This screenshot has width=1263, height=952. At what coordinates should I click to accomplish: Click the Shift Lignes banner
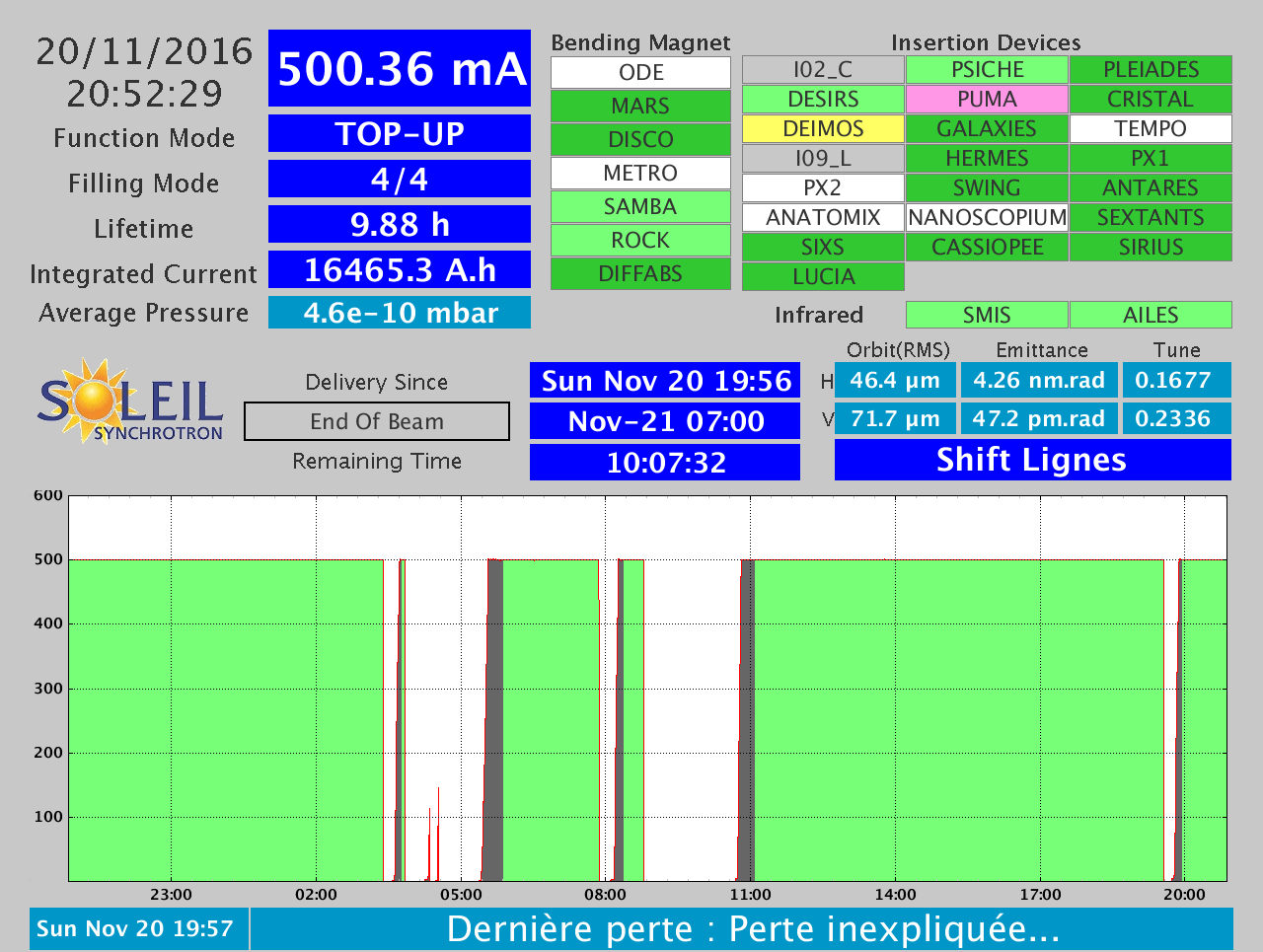tap(1033, 460)
